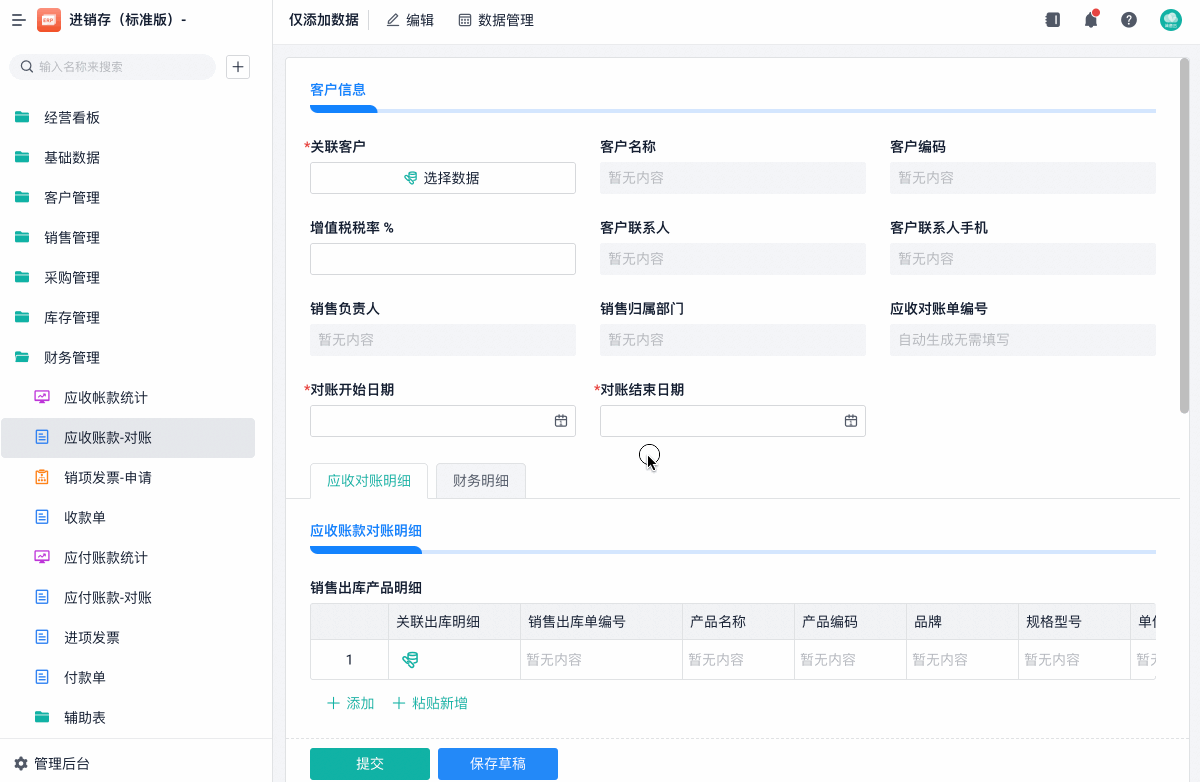Open the help question mark icon
This screenshot has width=1200, height=782.
tap(1129, 20)
